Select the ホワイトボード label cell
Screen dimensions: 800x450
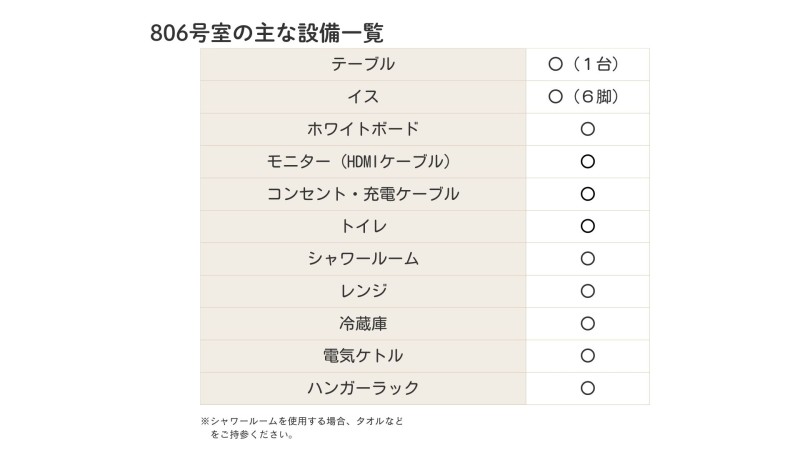[x=363, y=129]
